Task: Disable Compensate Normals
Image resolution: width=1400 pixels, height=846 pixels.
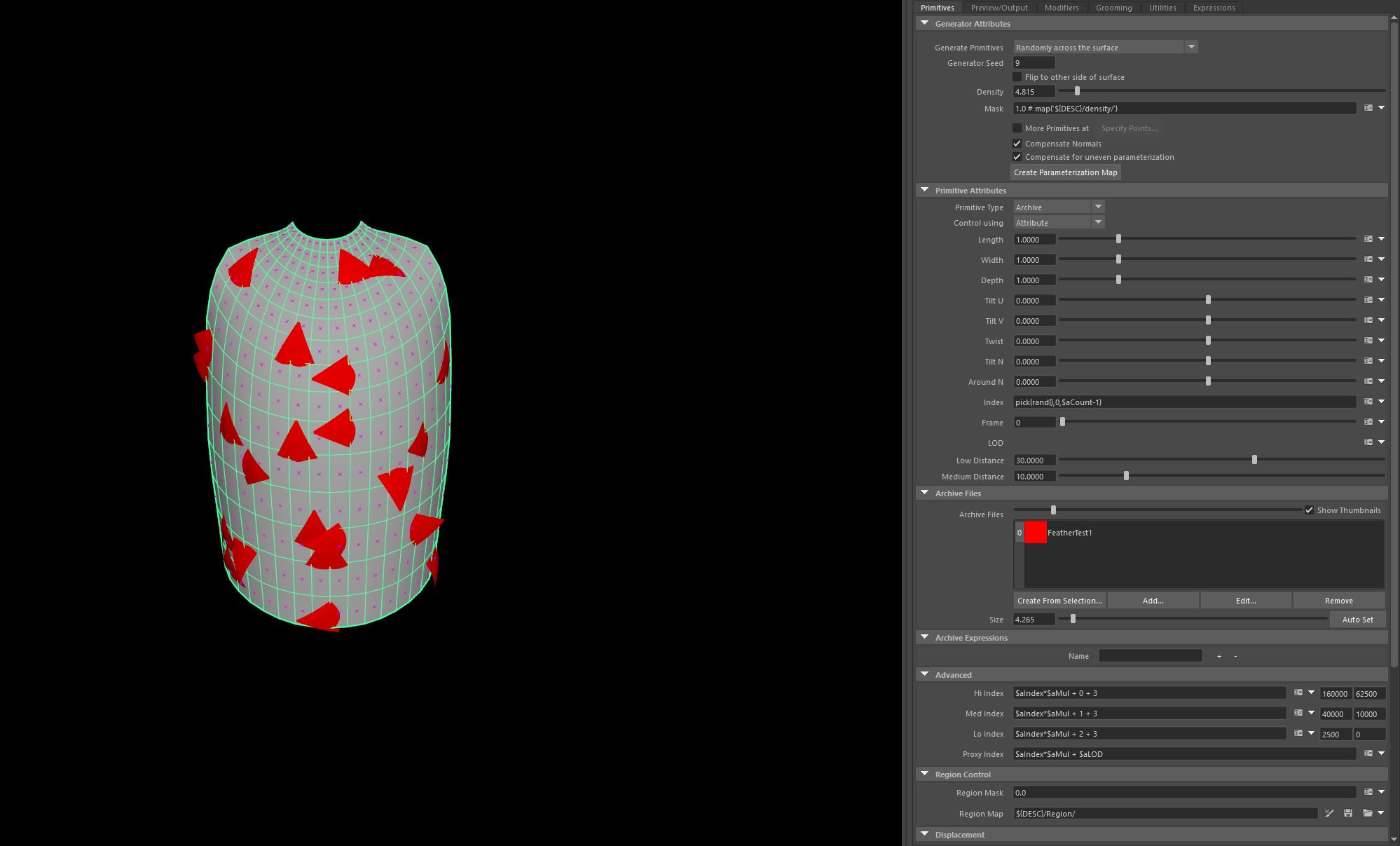Action: tap(1017, 143)
